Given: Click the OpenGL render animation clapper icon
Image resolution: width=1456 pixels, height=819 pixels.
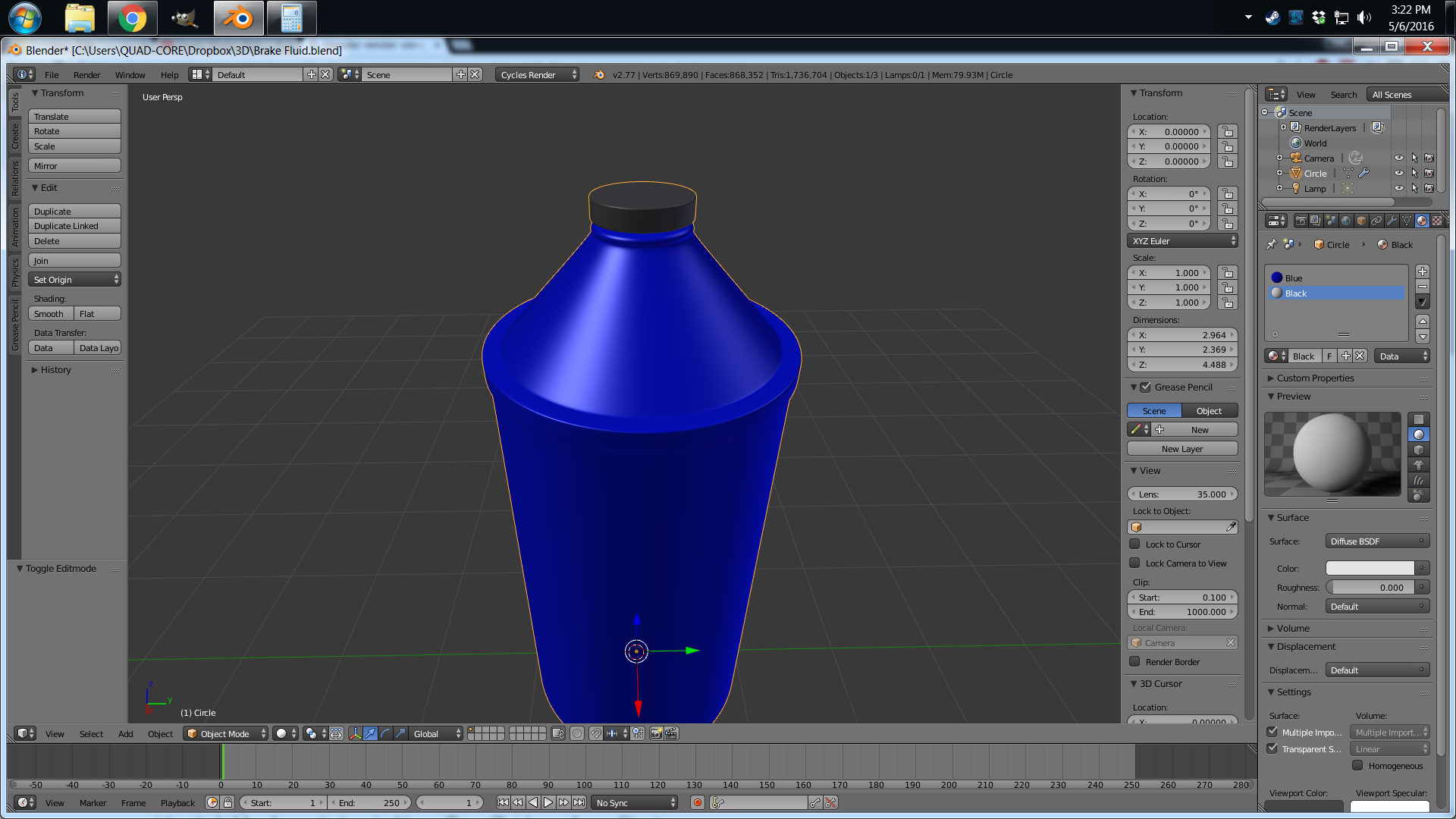Looking at the screenshot, I should [671, 733].
